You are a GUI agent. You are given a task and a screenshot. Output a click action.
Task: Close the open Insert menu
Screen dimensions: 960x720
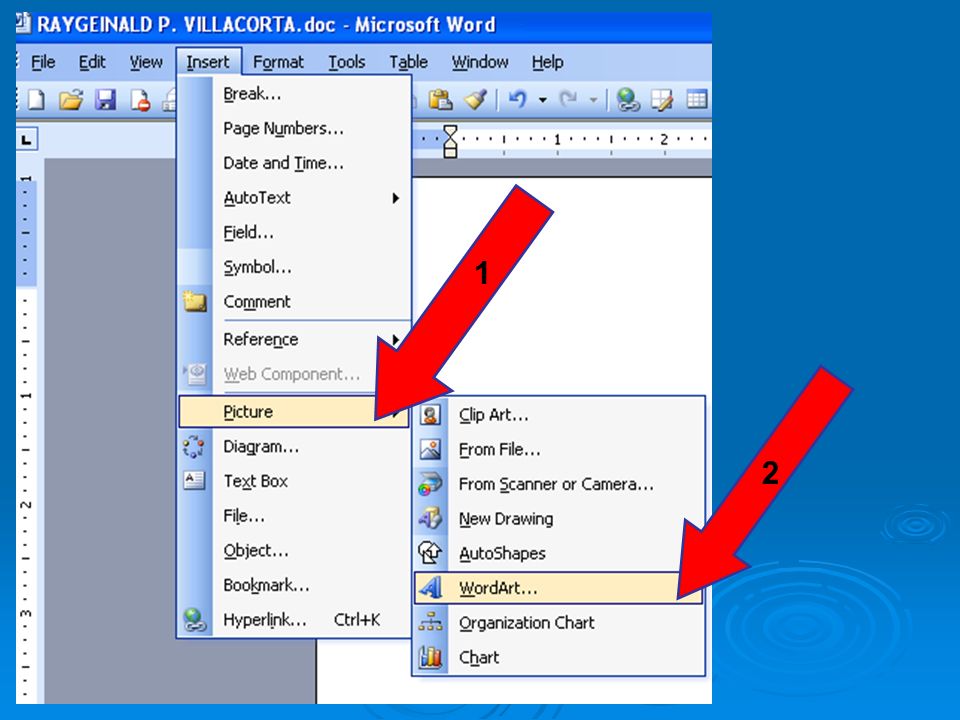tap(208, 62)
